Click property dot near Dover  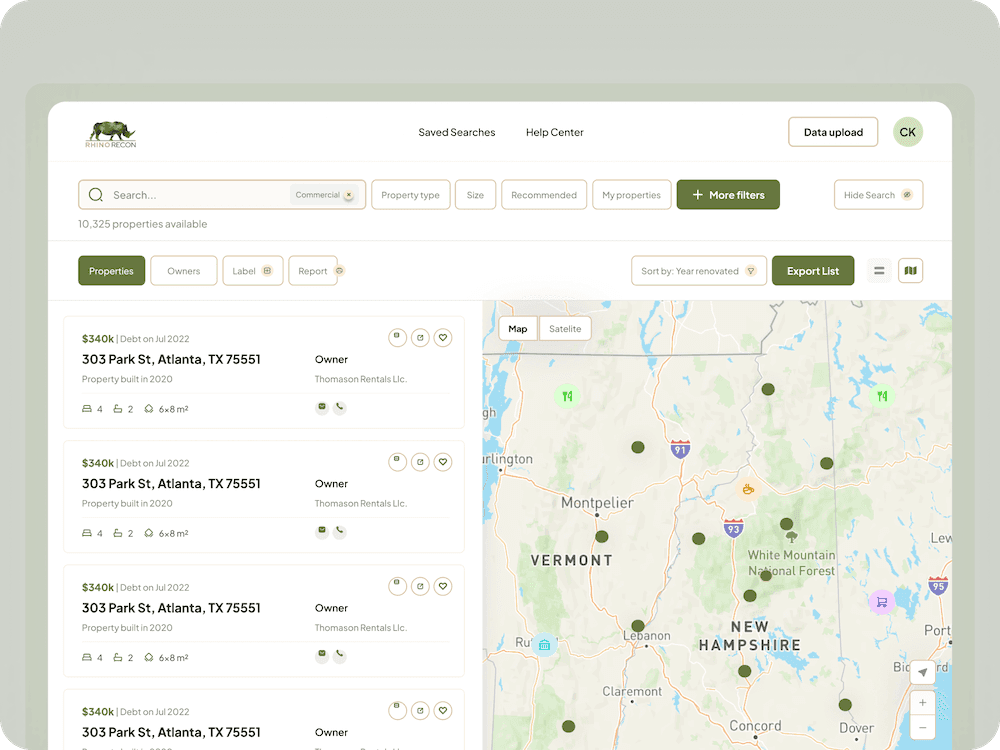[x=845, y=705]
